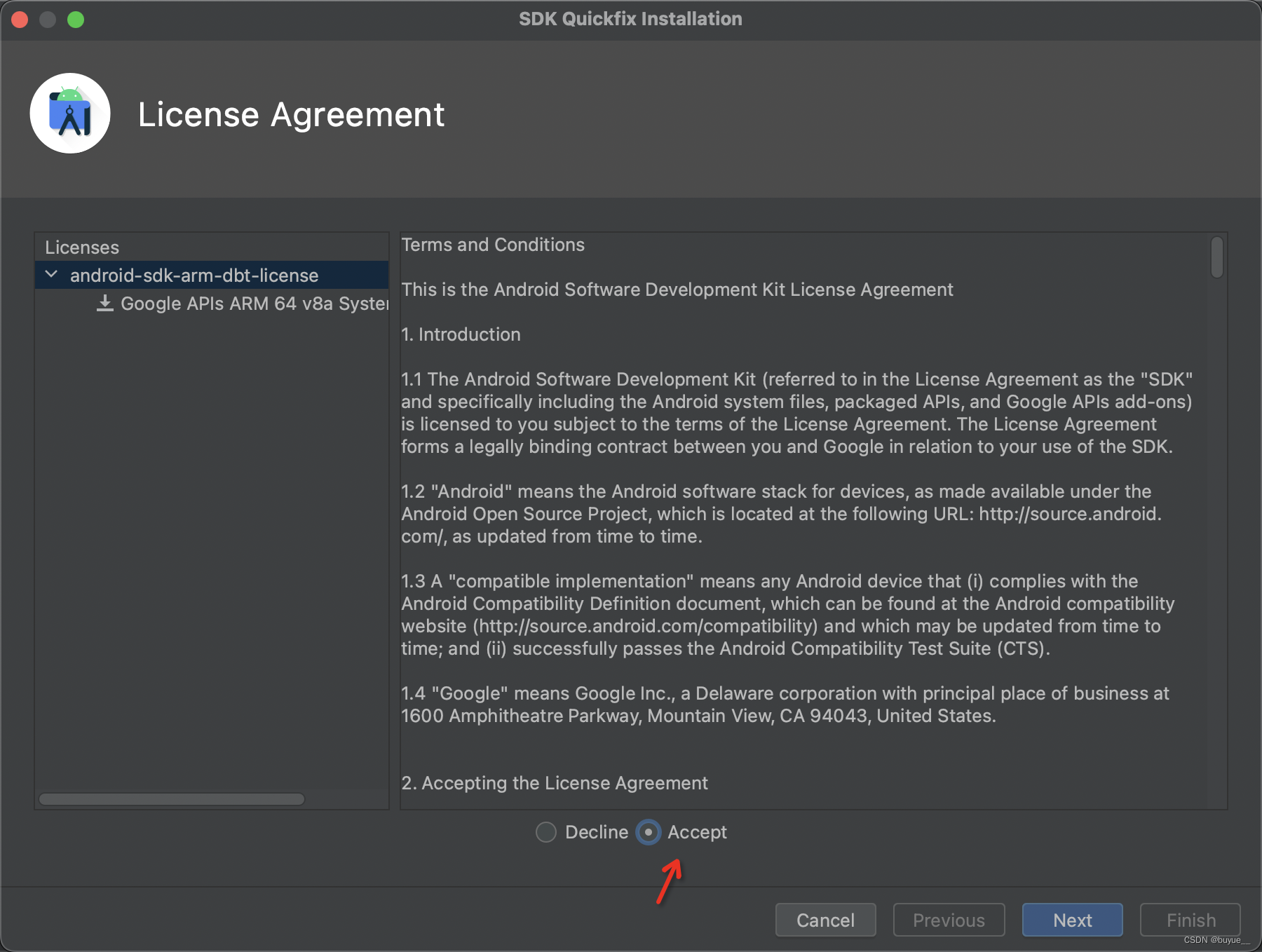
Task: Click the '1600 Amphitheatre Parkway' address line
Action: pos(698,716)
